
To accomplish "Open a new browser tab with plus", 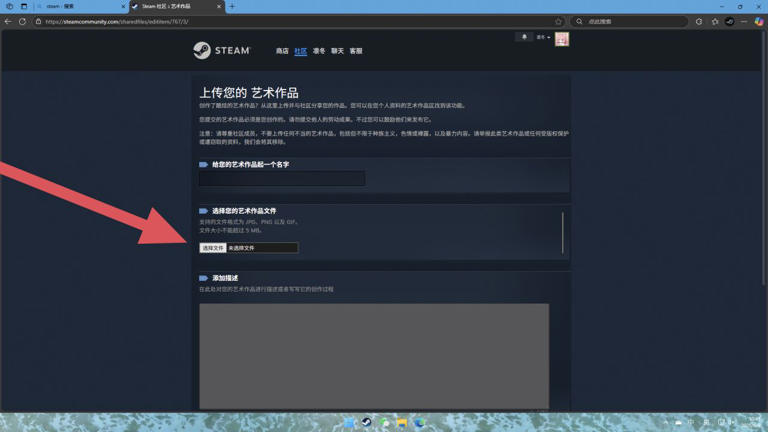I will (232, 6).
